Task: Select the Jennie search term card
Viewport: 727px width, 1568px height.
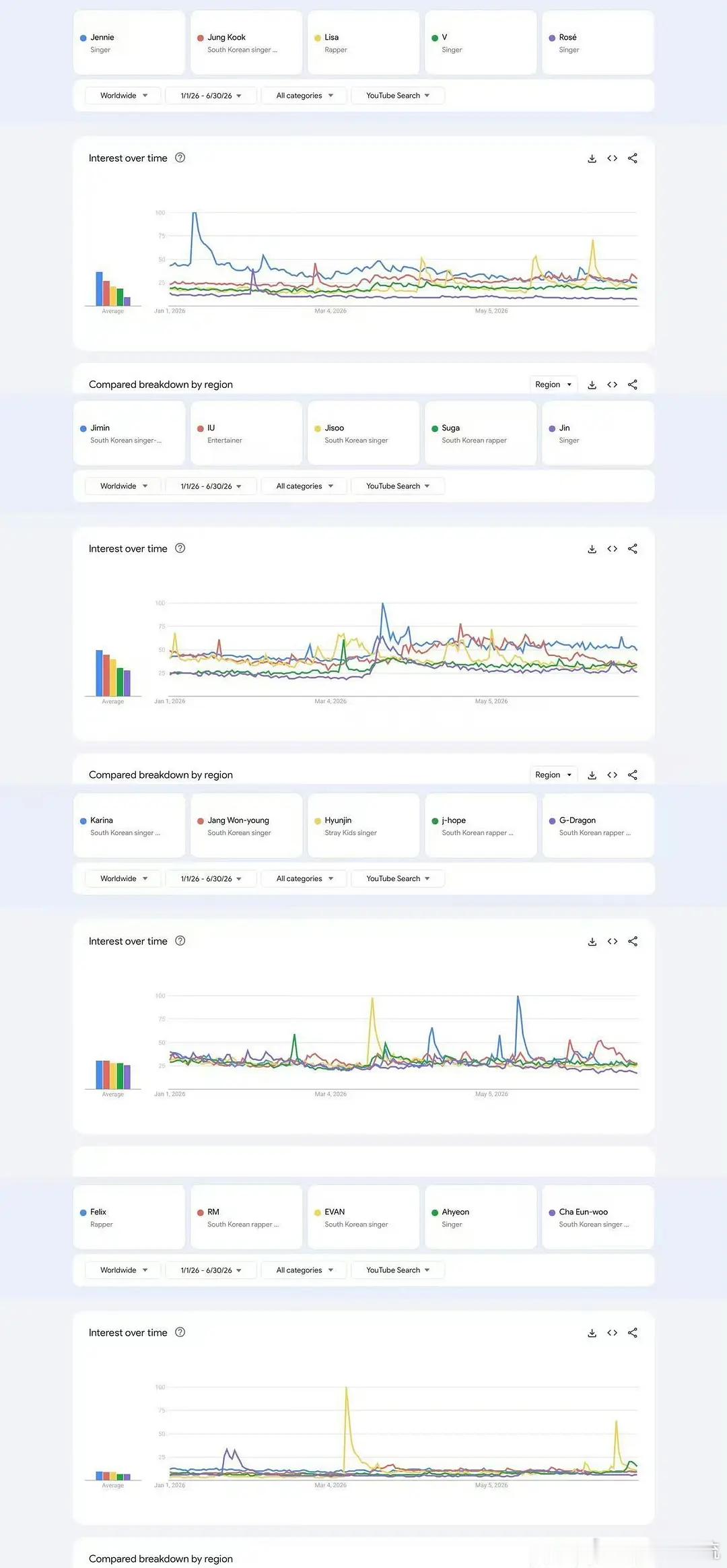Action: [129, 42]
